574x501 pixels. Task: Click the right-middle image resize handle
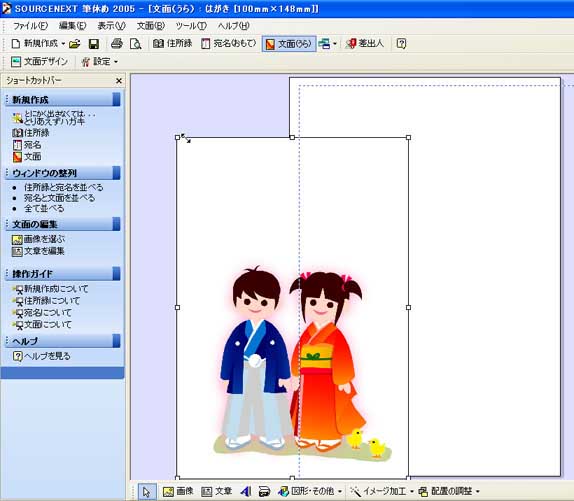[x=409, y=308]
